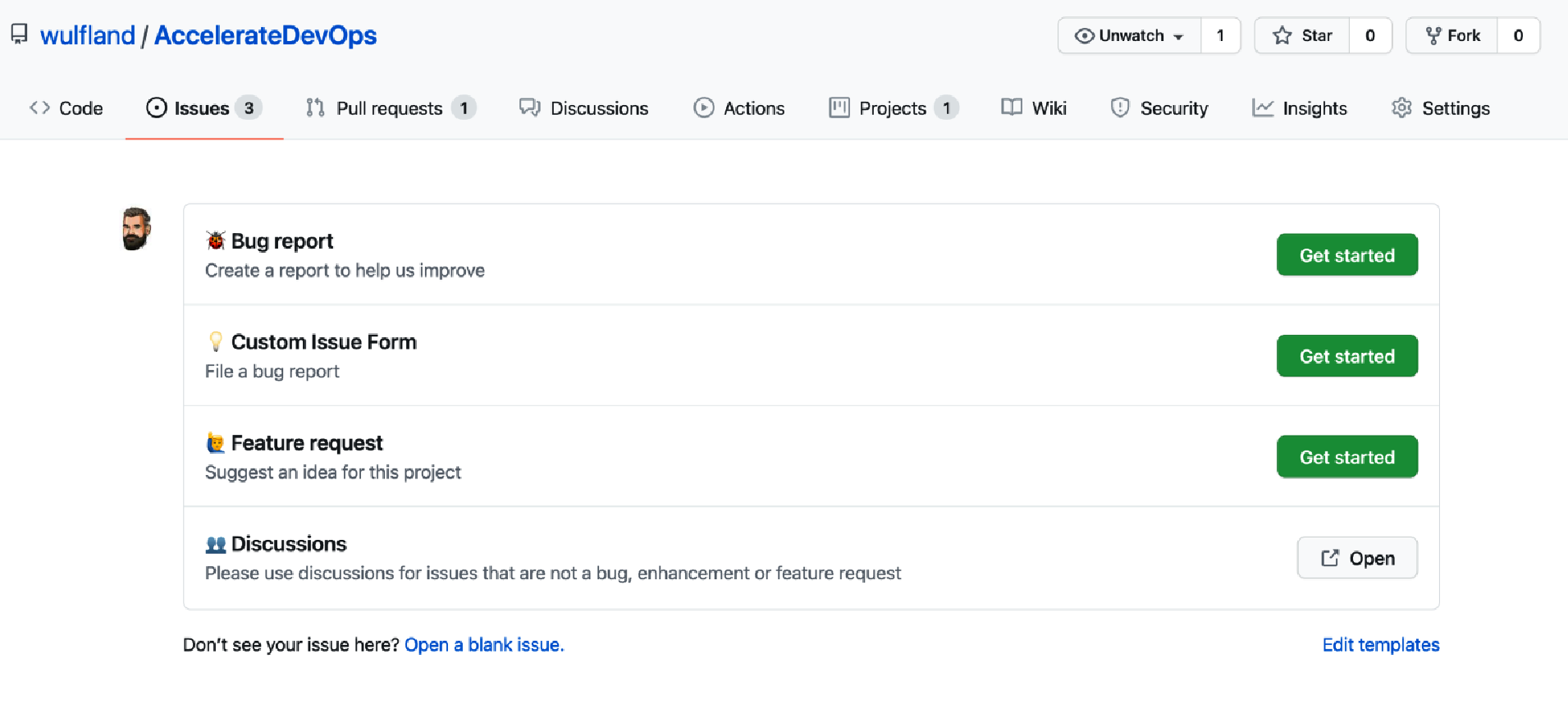
Task: Open the repository Settings tab
Action: (1441, 108)
